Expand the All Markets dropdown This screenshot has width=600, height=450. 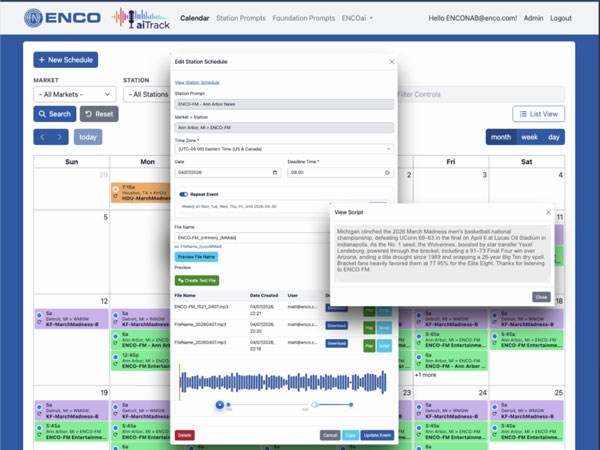click(x=73, y=95)
